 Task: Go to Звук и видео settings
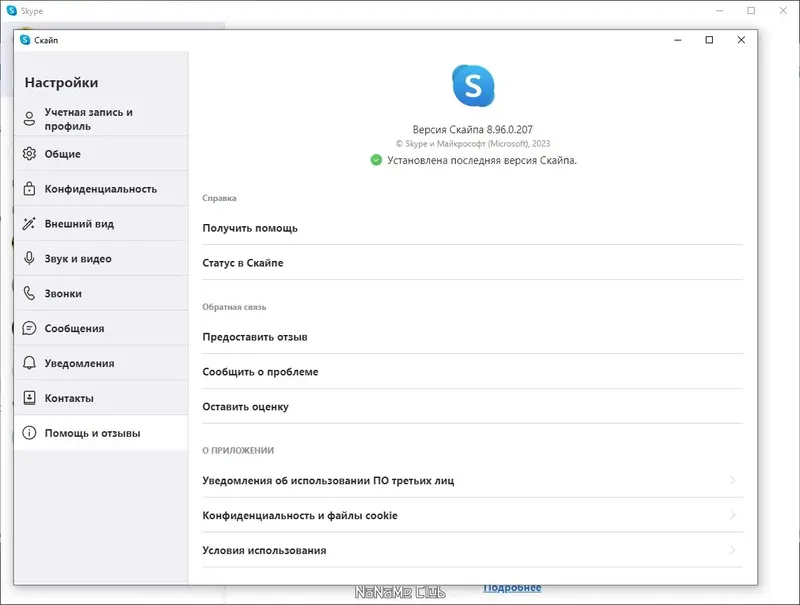click(x=101, y=259)
